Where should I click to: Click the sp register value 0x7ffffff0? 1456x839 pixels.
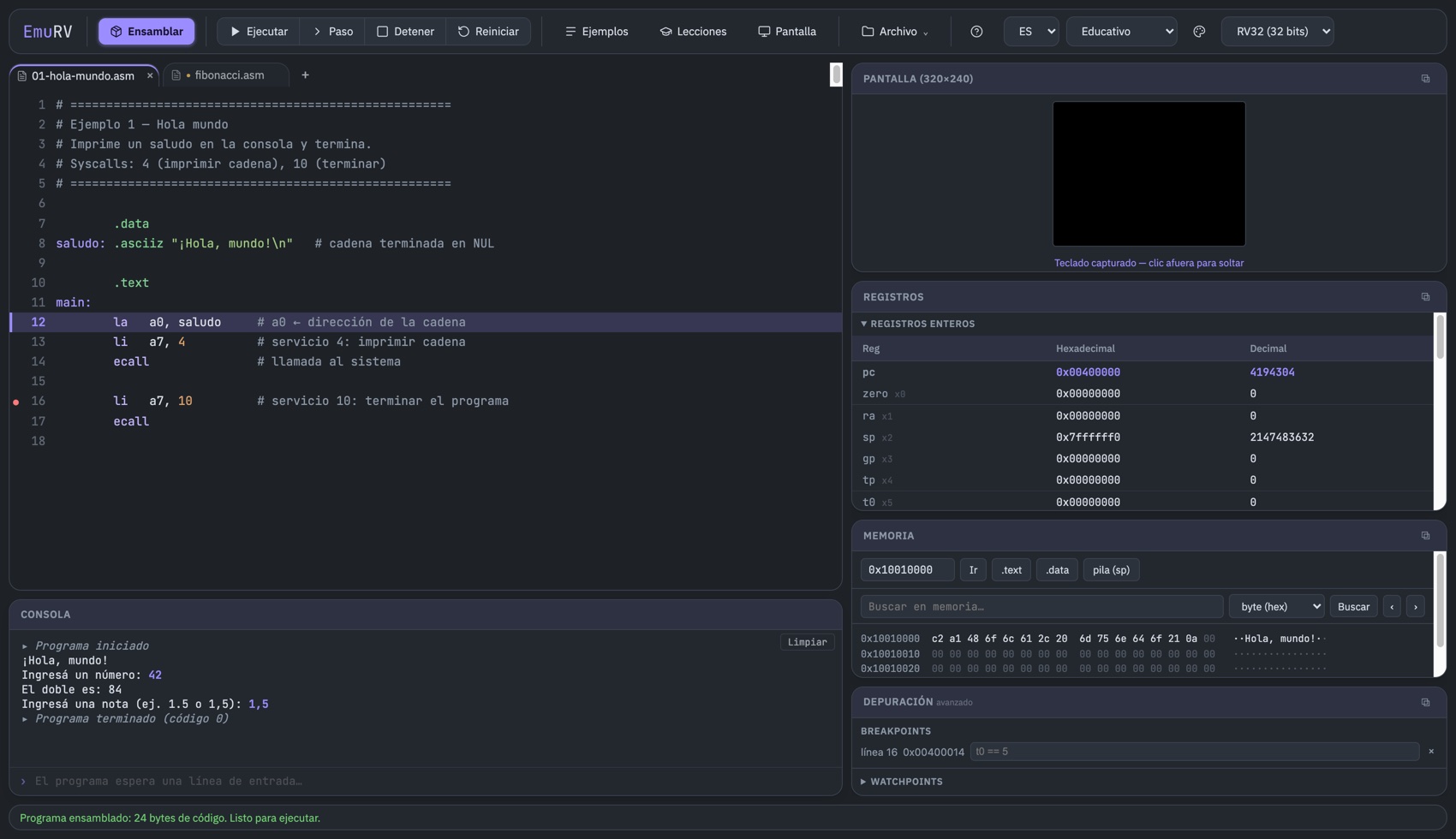point(1088,437)
